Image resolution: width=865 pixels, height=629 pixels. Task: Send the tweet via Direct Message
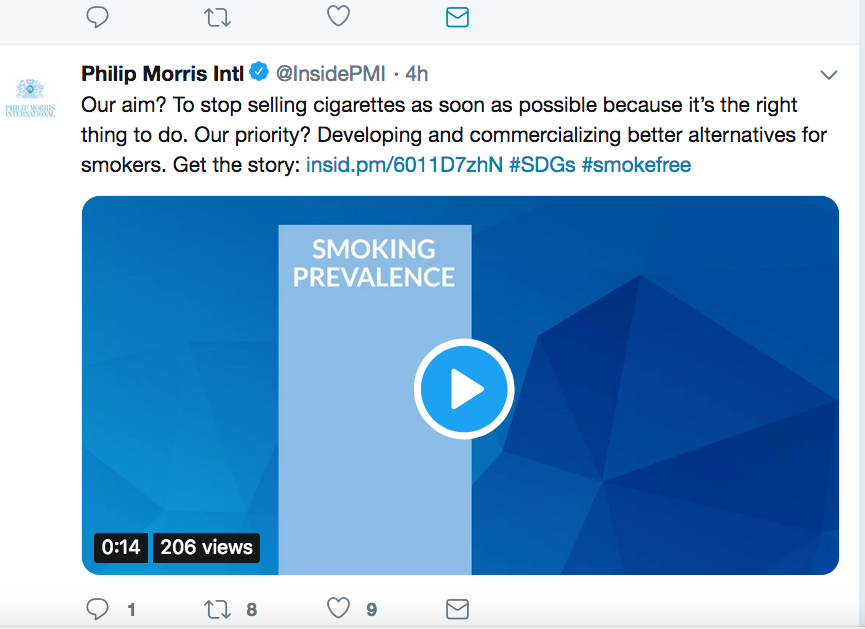[x=457, y=608]
